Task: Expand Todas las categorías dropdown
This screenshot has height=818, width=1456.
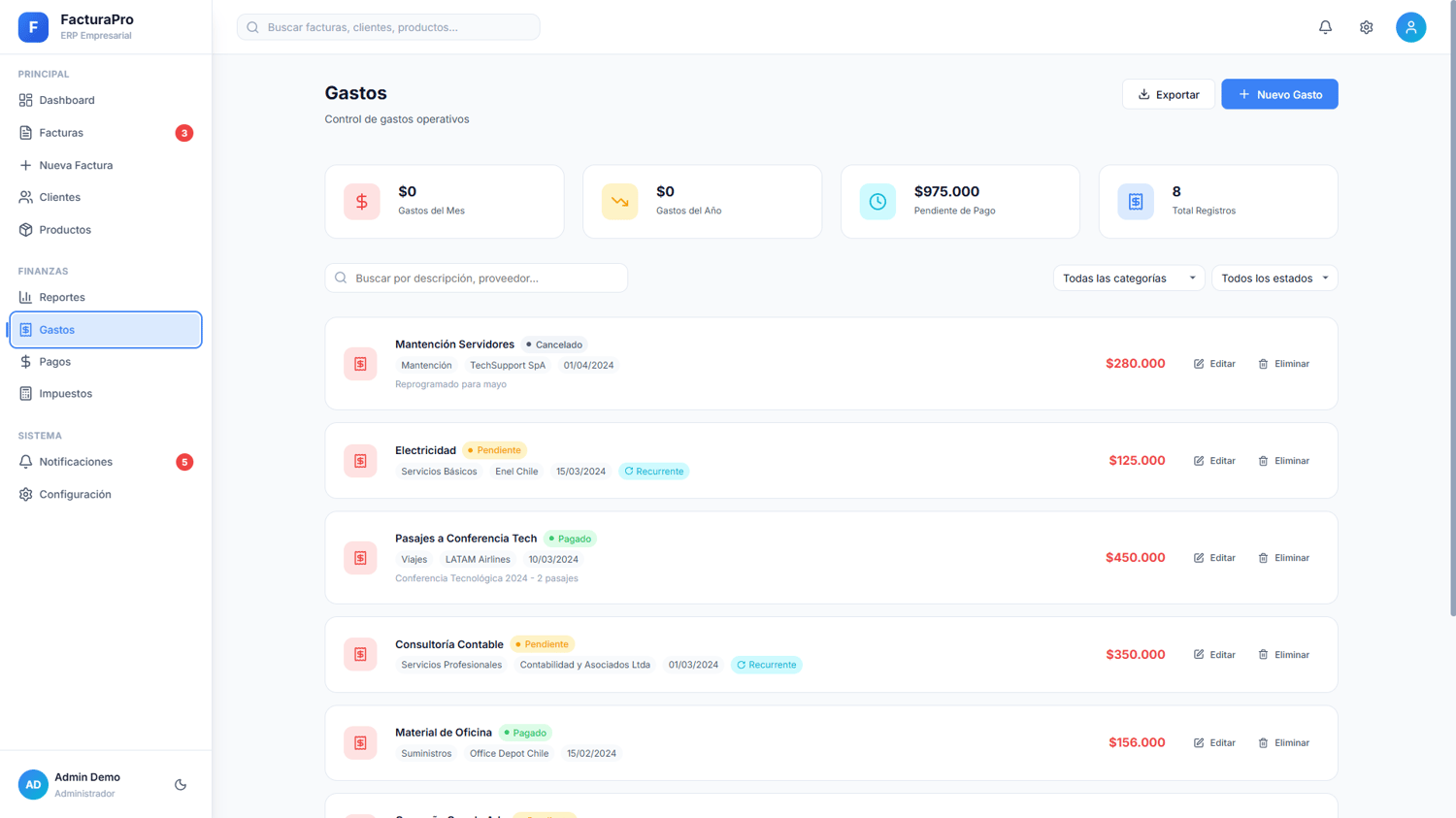Action: point(1129,278)
